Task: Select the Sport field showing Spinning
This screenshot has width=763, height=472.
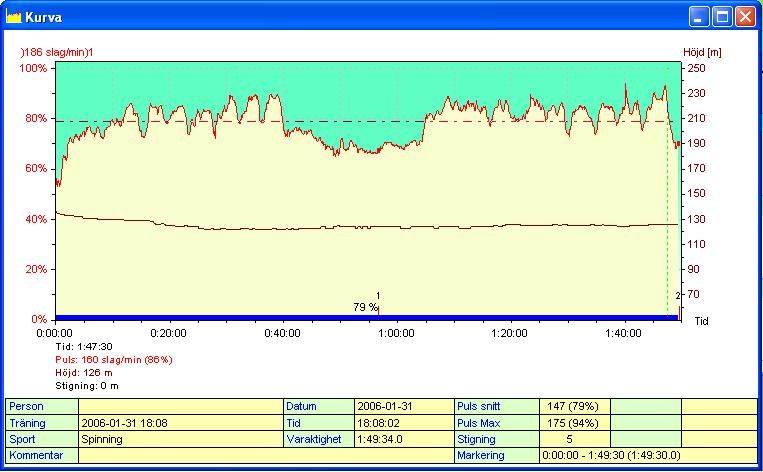Action: point(181,439)
